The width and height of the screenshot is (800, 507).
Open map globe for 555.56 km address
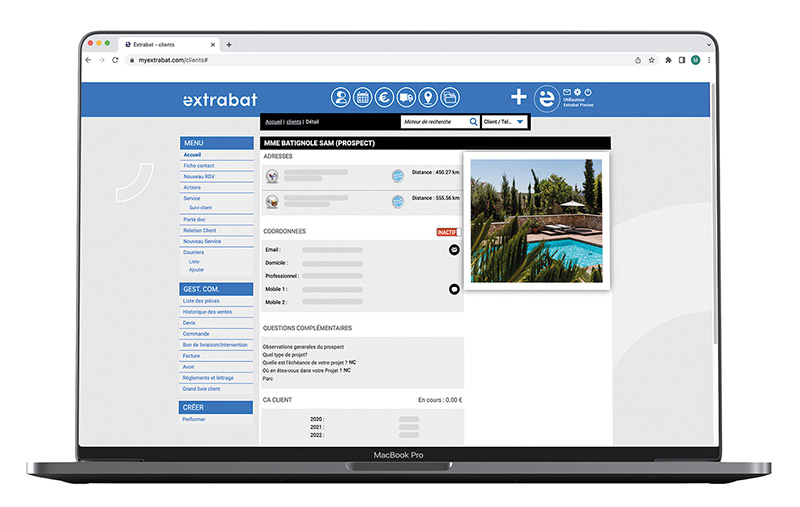(398, 201)
